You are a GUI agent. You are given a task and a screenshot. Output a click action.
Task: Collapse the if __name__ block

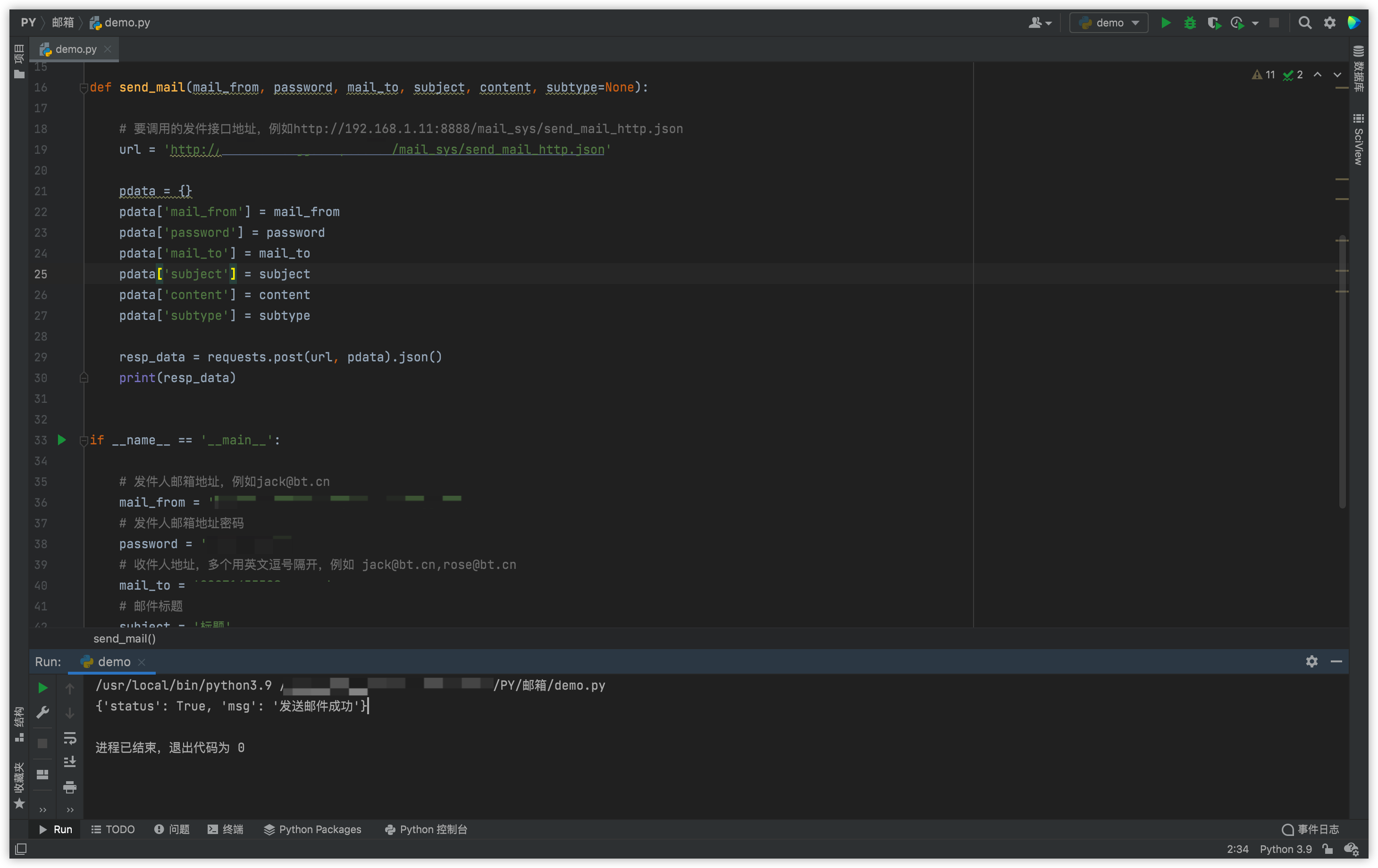(x=84, y=440)
